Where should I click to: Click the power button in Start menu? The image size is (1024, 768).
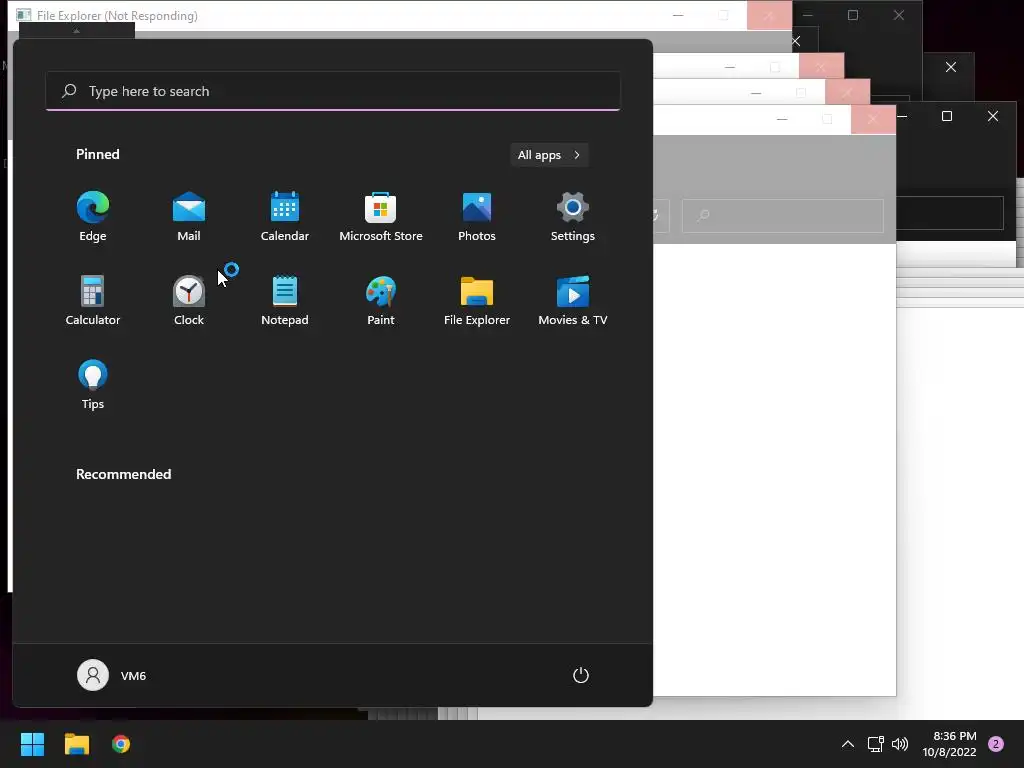[x=581, y=675]
